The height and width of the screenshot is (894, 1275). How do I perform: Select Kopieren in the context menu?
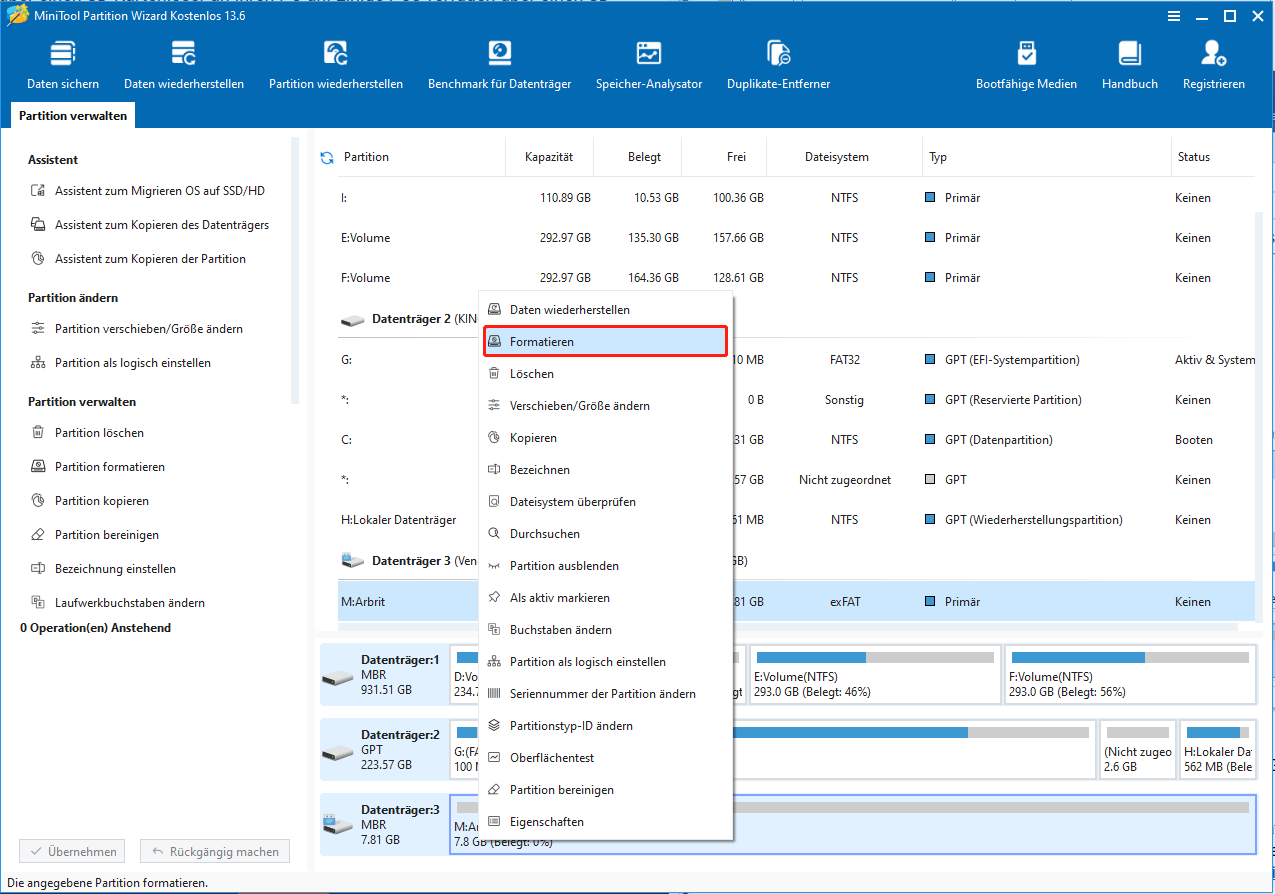(606, 438)
